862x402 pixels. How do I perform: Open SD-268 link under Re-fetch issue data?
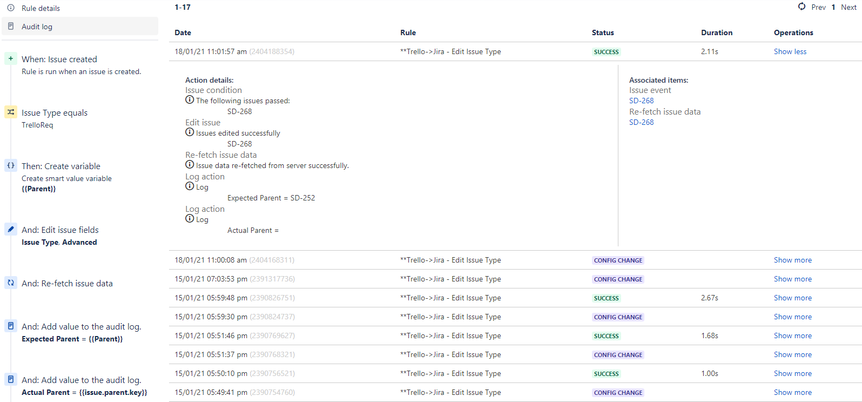(641, 122)
